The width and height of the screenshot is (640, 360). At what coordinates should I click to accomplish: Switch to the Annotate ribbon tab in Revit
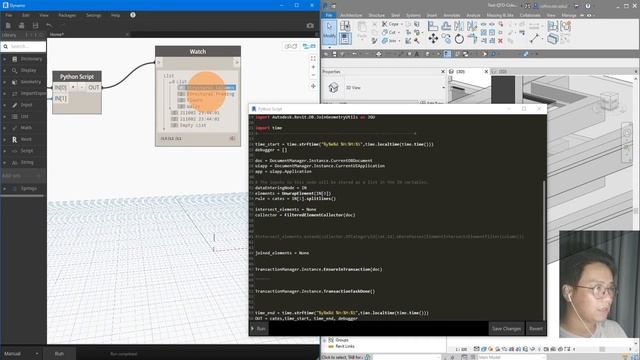(x=451, y=15)
